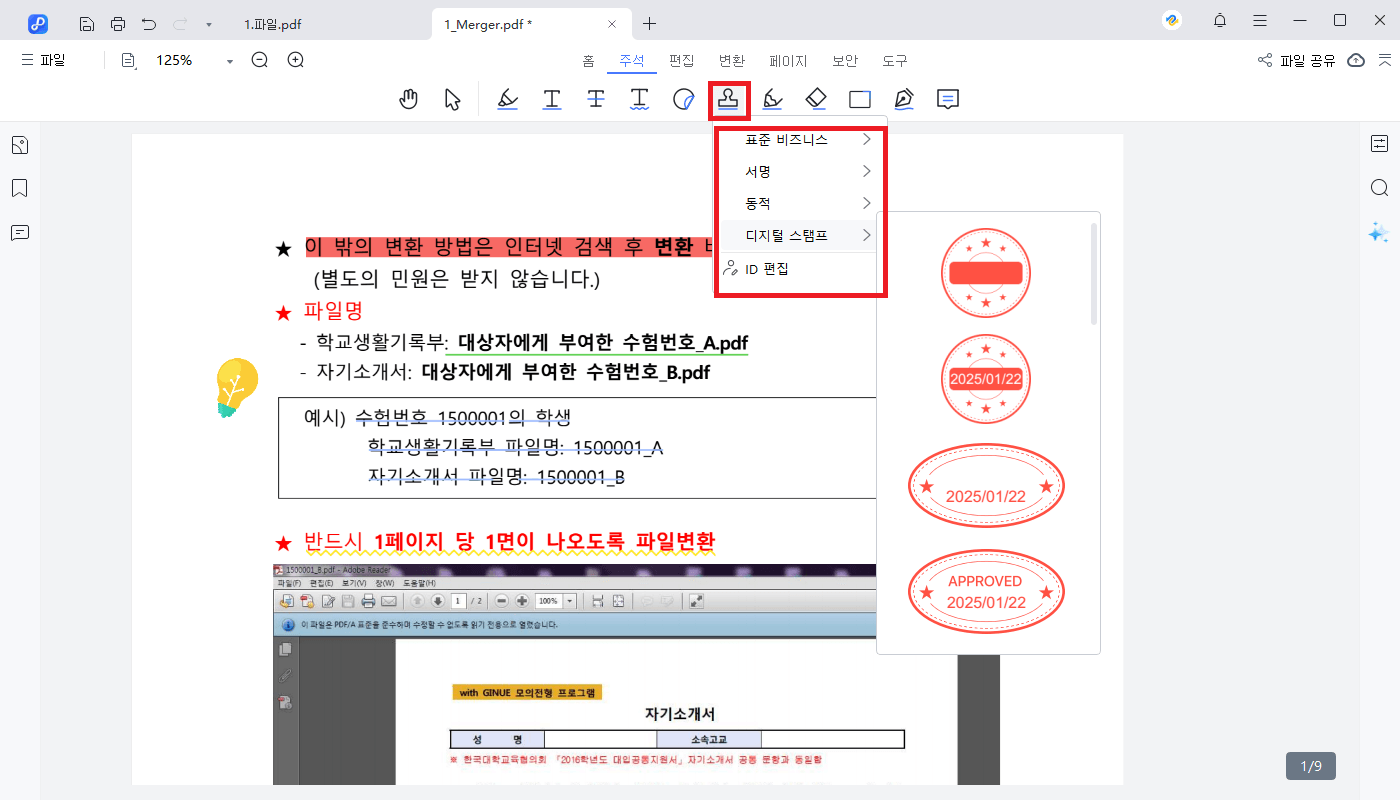This screenshot has height=800, width=1400.
Task: Open the properties panel on the right
Action: coord(1379,144)
